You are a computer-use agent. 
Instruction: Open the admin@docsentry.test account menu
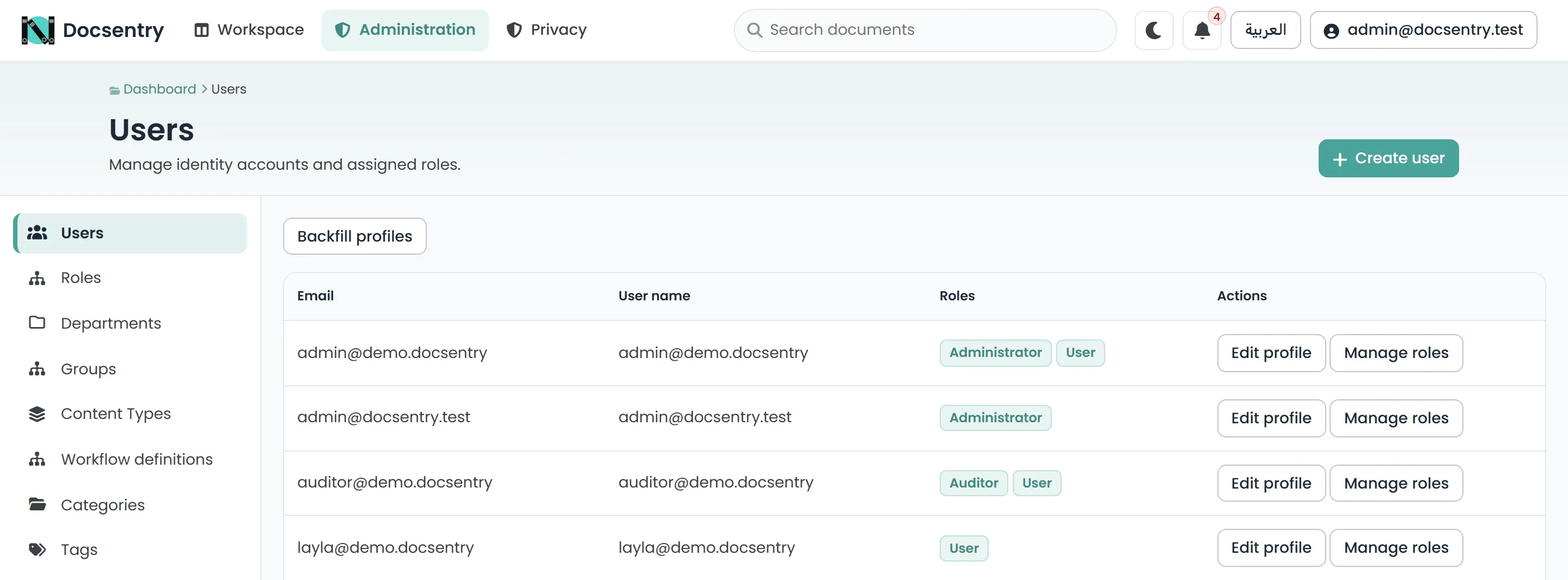pyautogui.click(x=1423, y=30)
